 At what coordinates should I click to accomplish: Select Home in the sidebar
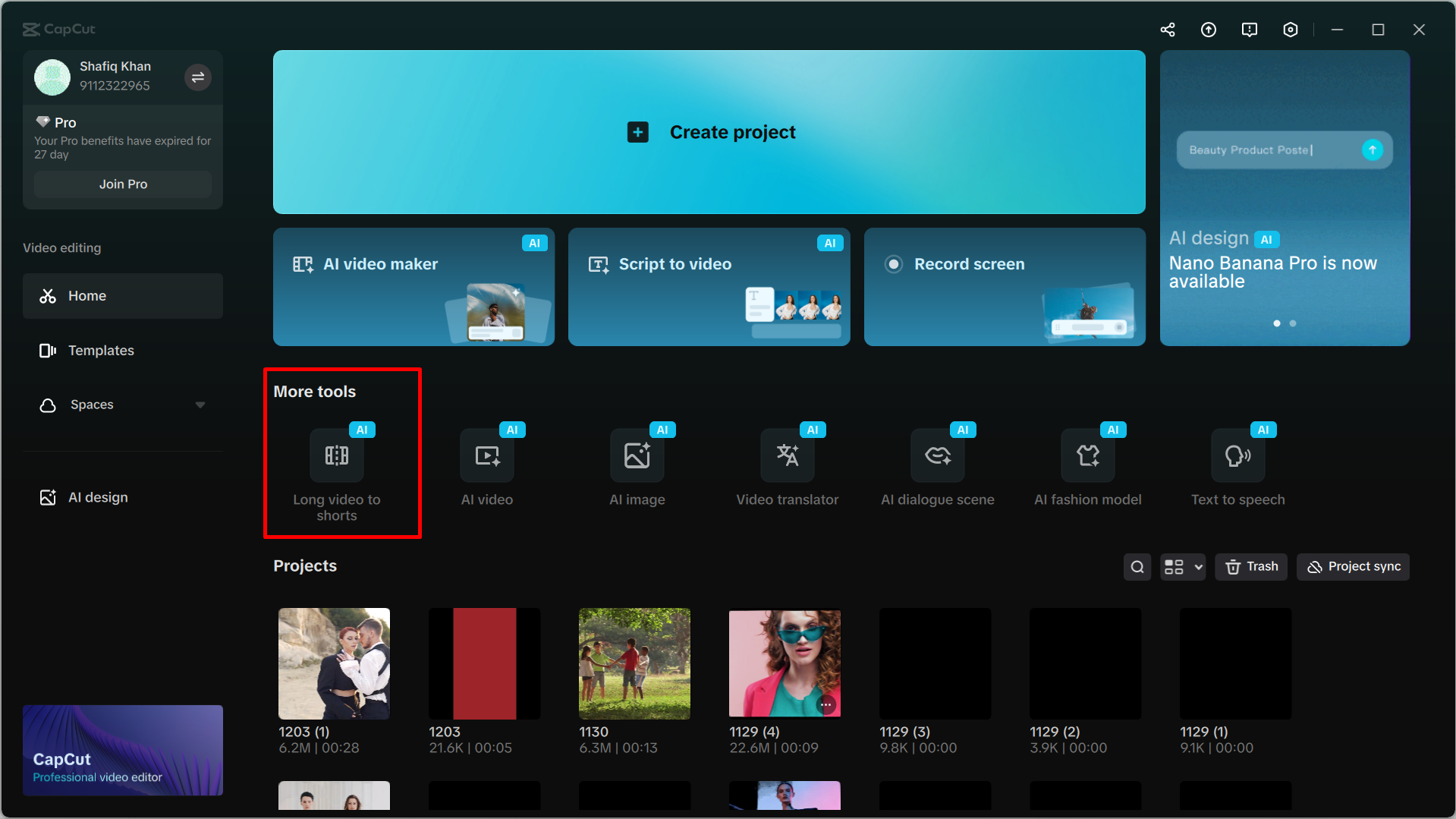[123, 296]
